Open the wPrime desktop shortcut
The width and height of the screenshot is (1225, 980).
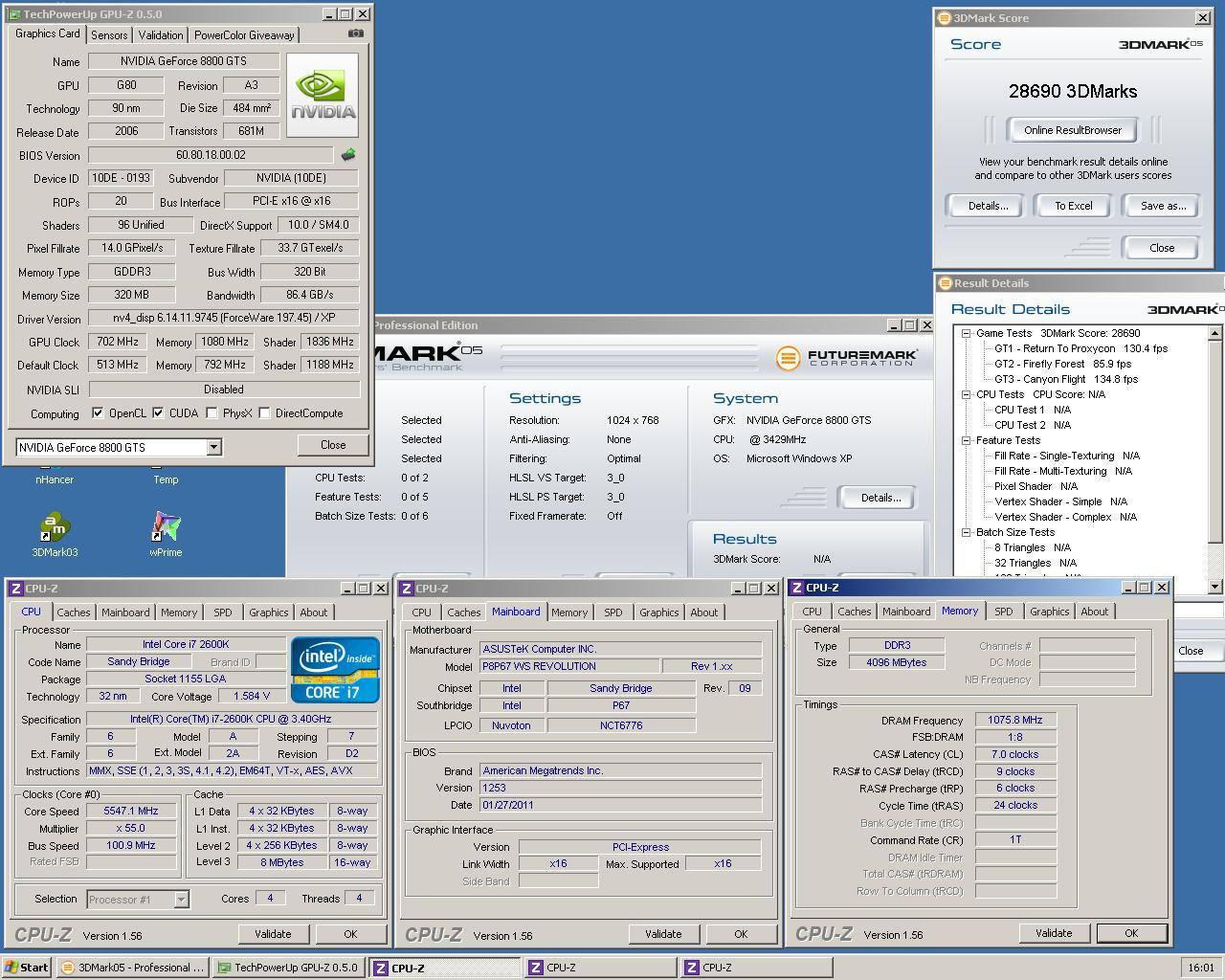click(166, 534)
